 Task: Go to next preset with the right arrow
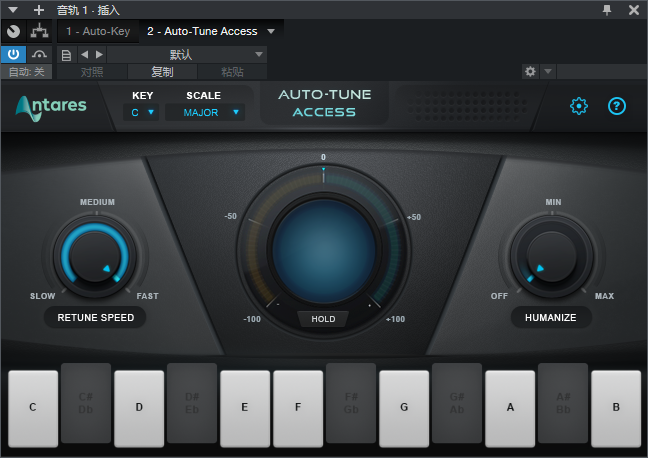point(99,55)
